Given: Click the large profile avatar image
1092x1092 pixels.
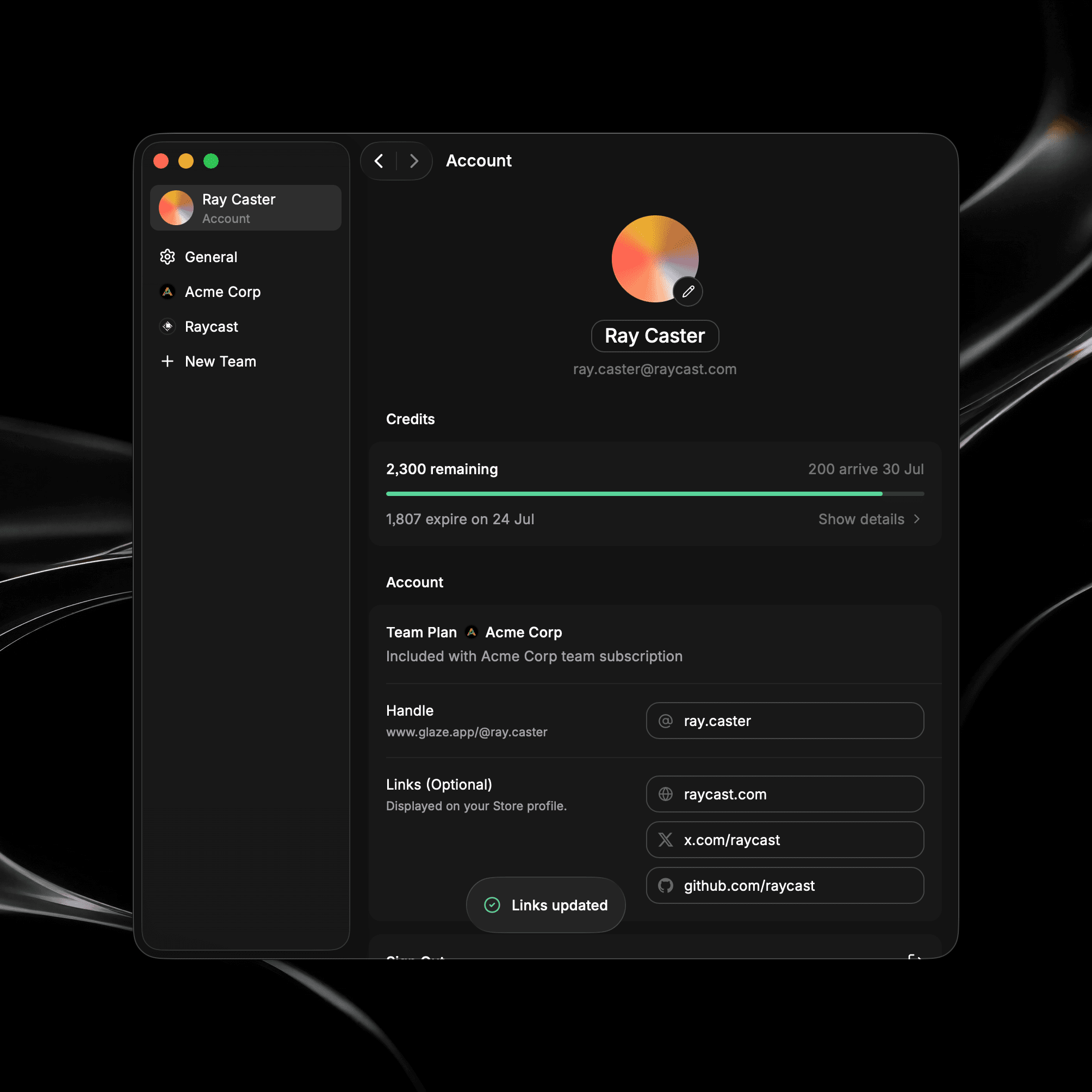Looking at the screenshot, I should 655,259.
